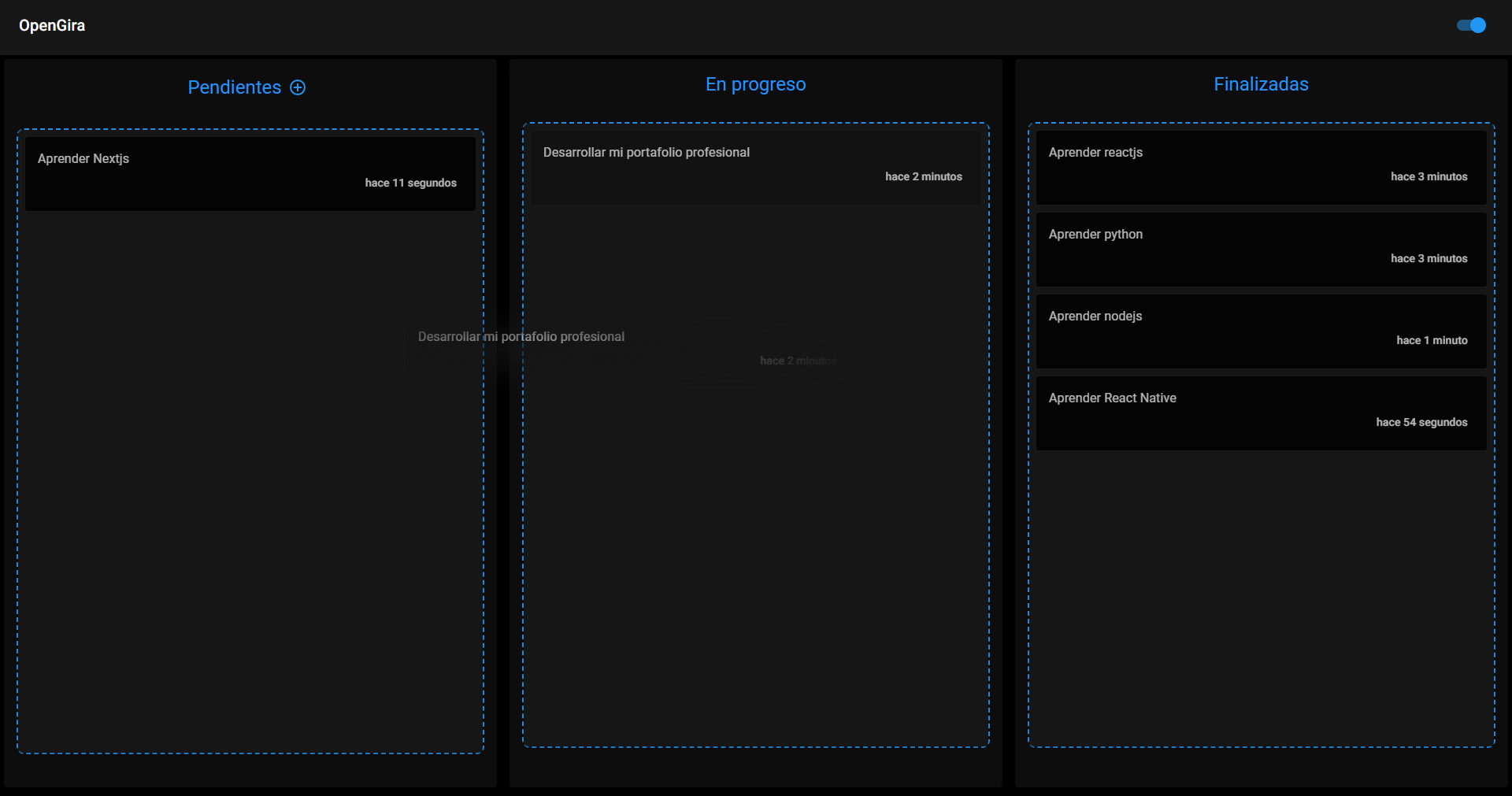Select the Aprender Nextjs card
The height and width of the screenshot is (796, 1512).
pyautogui.click(x=250, y=173)
